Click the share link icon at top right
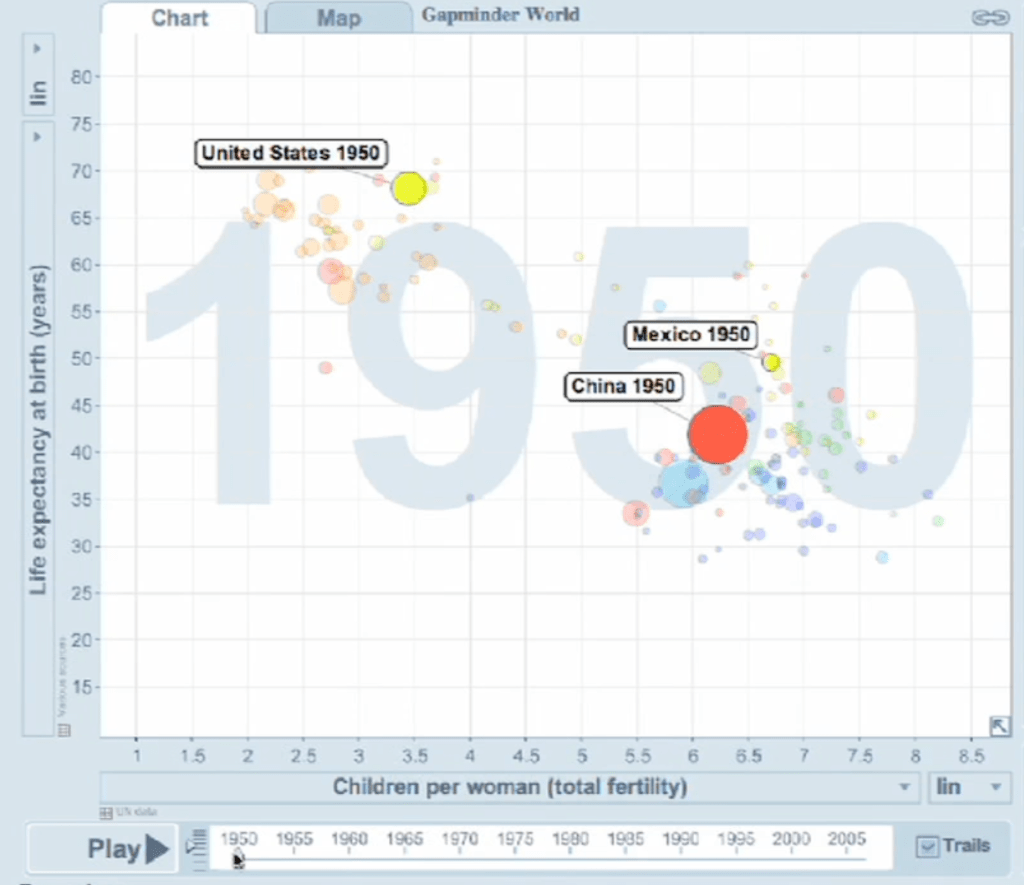Screen dimensions: 1024x885 [990, 17]
